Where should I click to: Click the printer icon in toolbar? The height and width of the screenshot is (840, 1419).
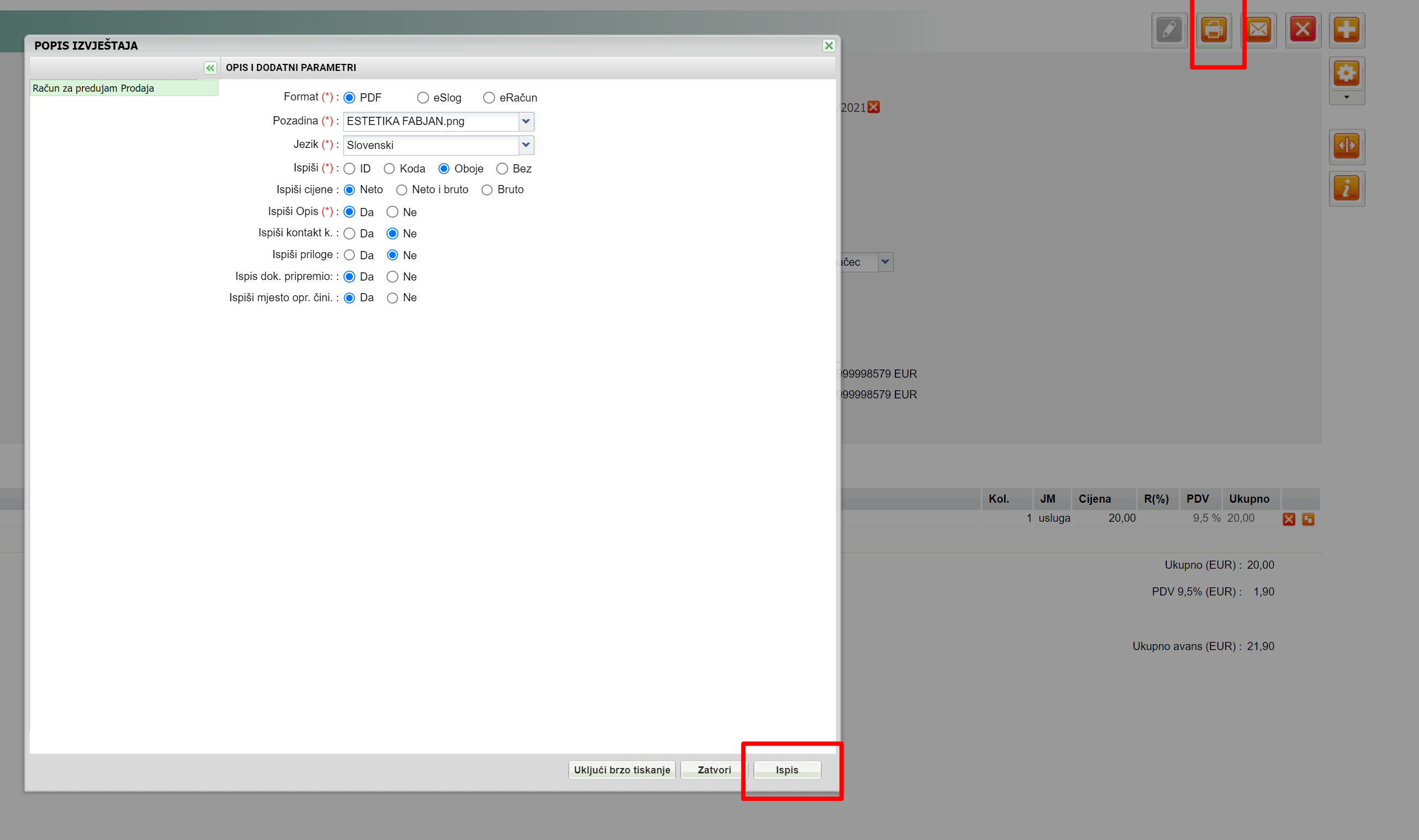[x=1214, y=29]
